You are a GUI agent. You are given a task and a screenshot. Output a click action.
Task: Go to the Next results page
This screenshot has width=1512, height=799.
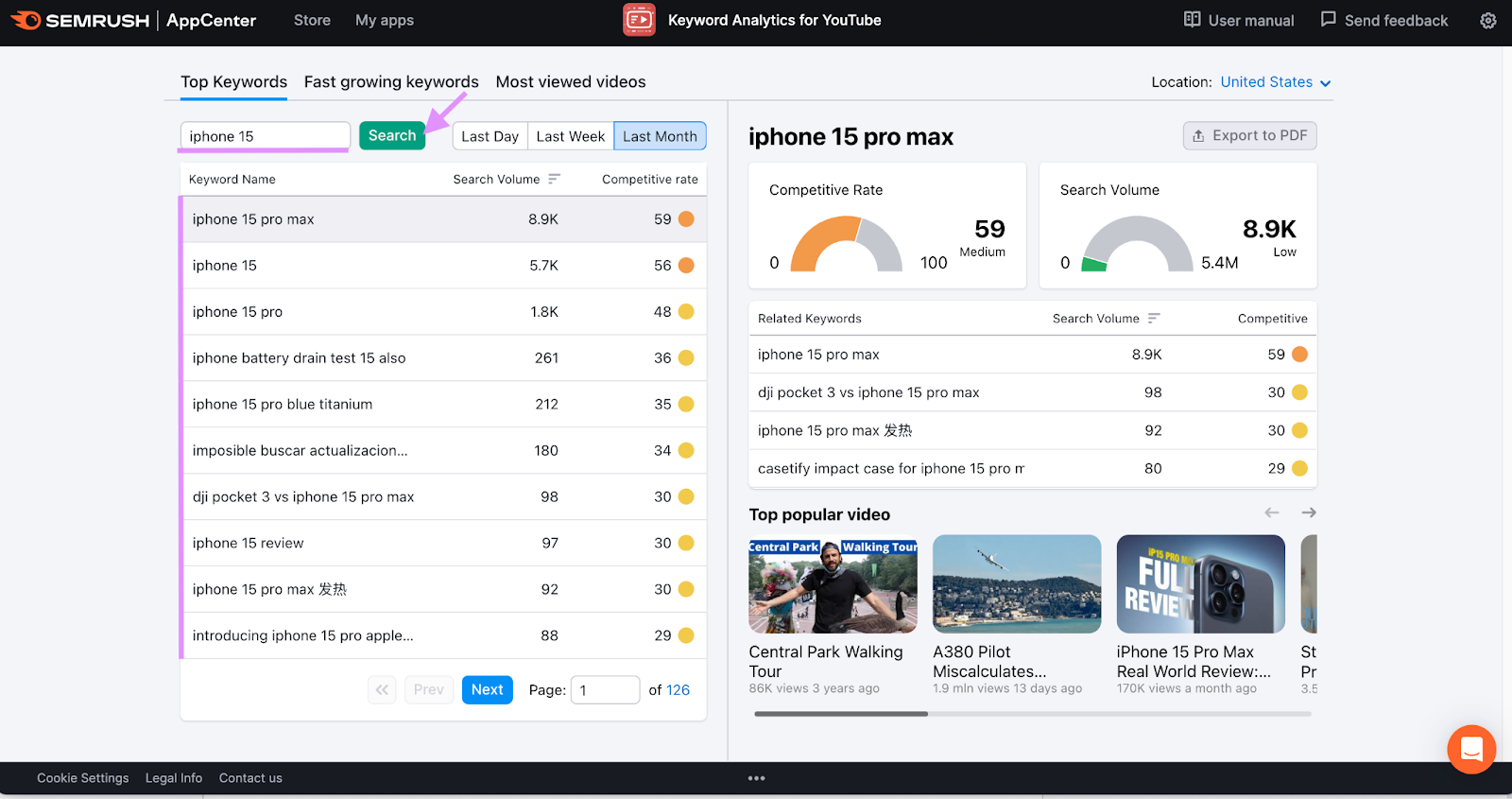tap(487, 689)
